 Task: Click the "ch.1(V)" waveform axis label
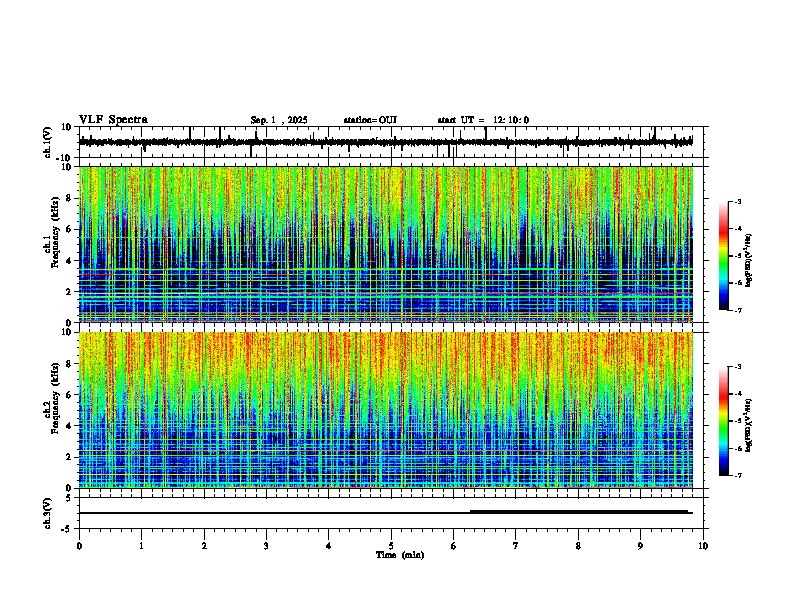pos(48,142)
